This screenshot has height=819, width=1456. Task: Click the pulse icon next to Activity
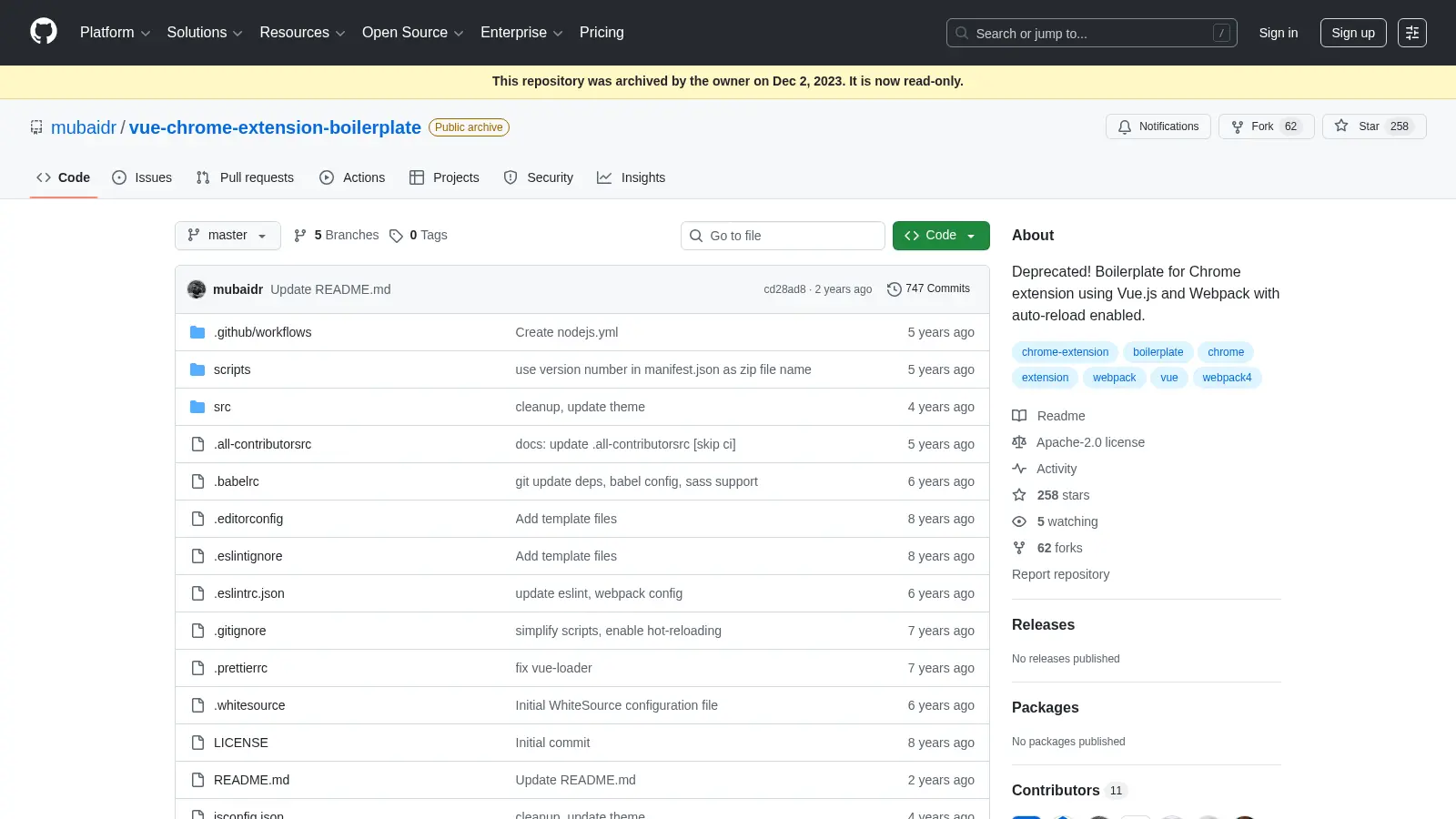coord(1019,469)
